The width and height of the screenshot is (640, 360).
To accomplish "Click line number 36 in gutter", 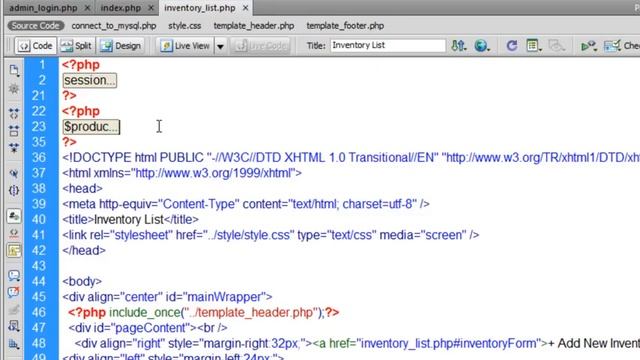I will point(39,158).
